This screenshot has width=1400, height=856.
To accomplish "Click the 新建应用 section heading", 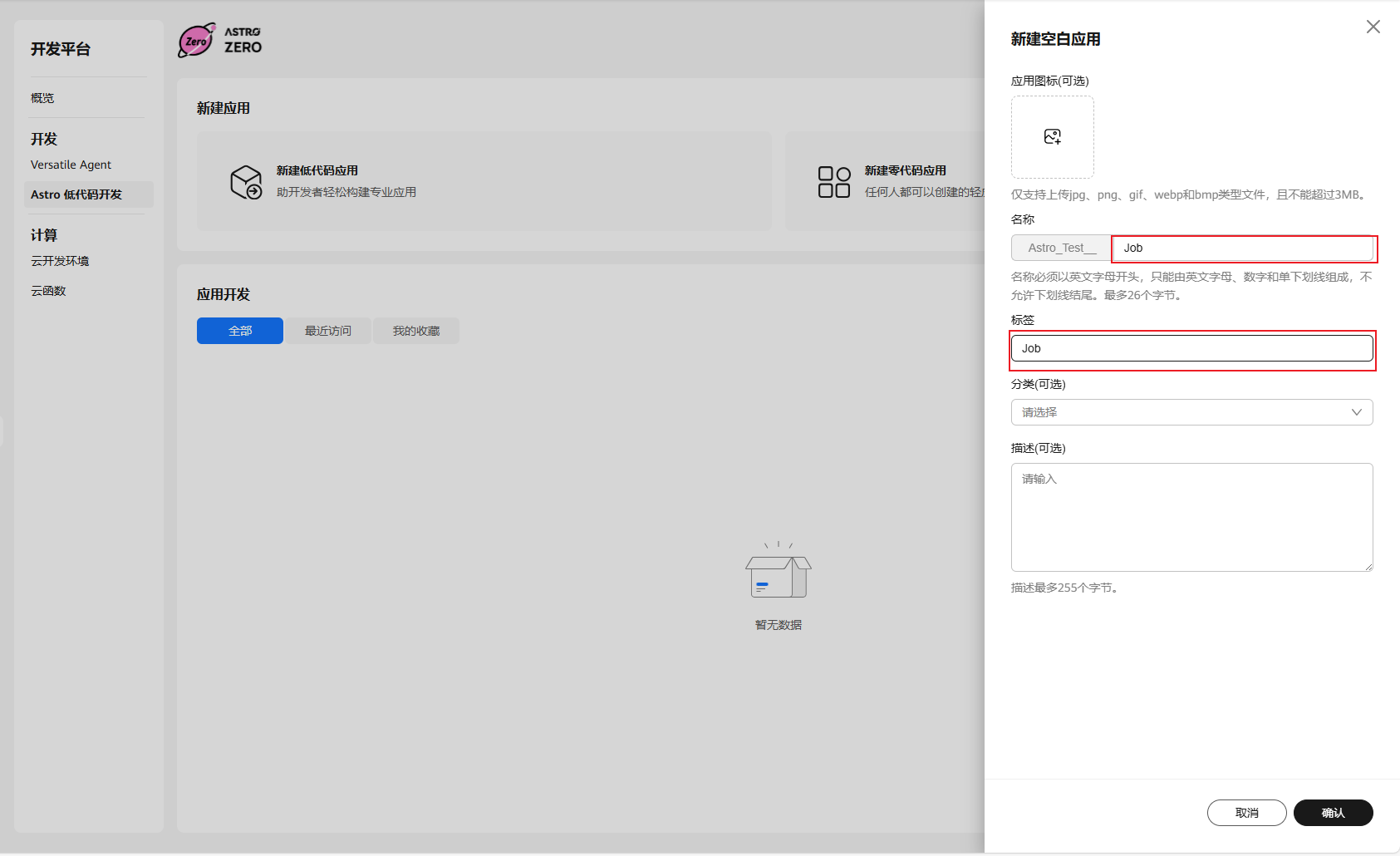I will pos(224,108).
